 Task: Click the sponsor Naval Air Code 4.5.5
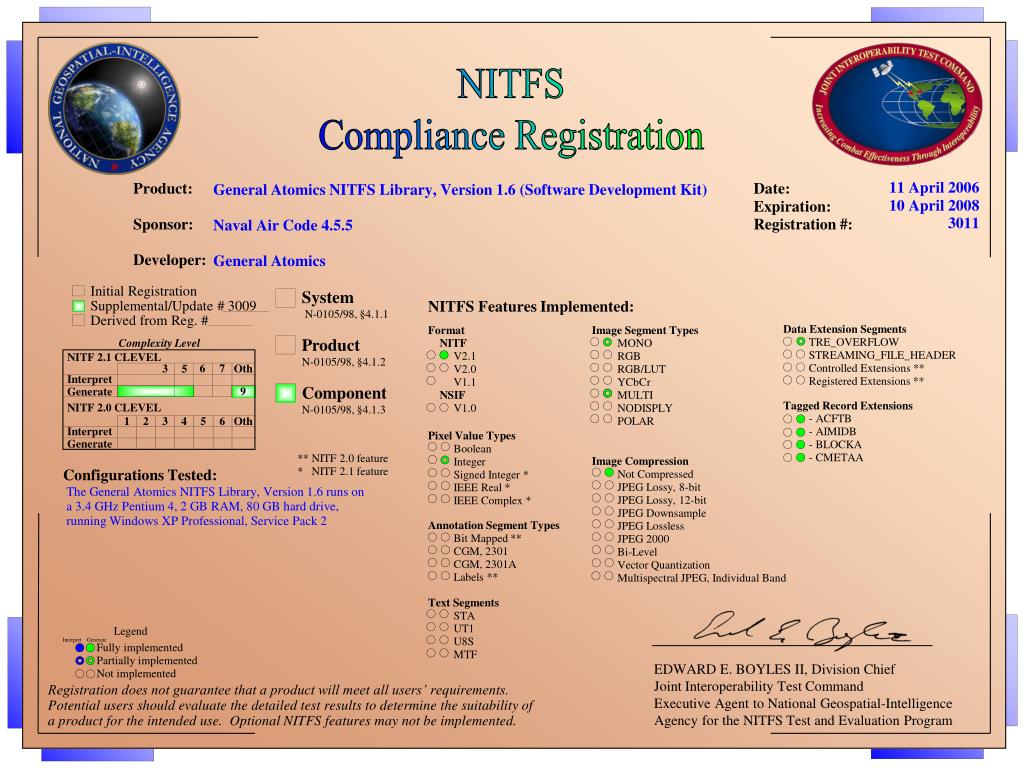coord(283,225)
